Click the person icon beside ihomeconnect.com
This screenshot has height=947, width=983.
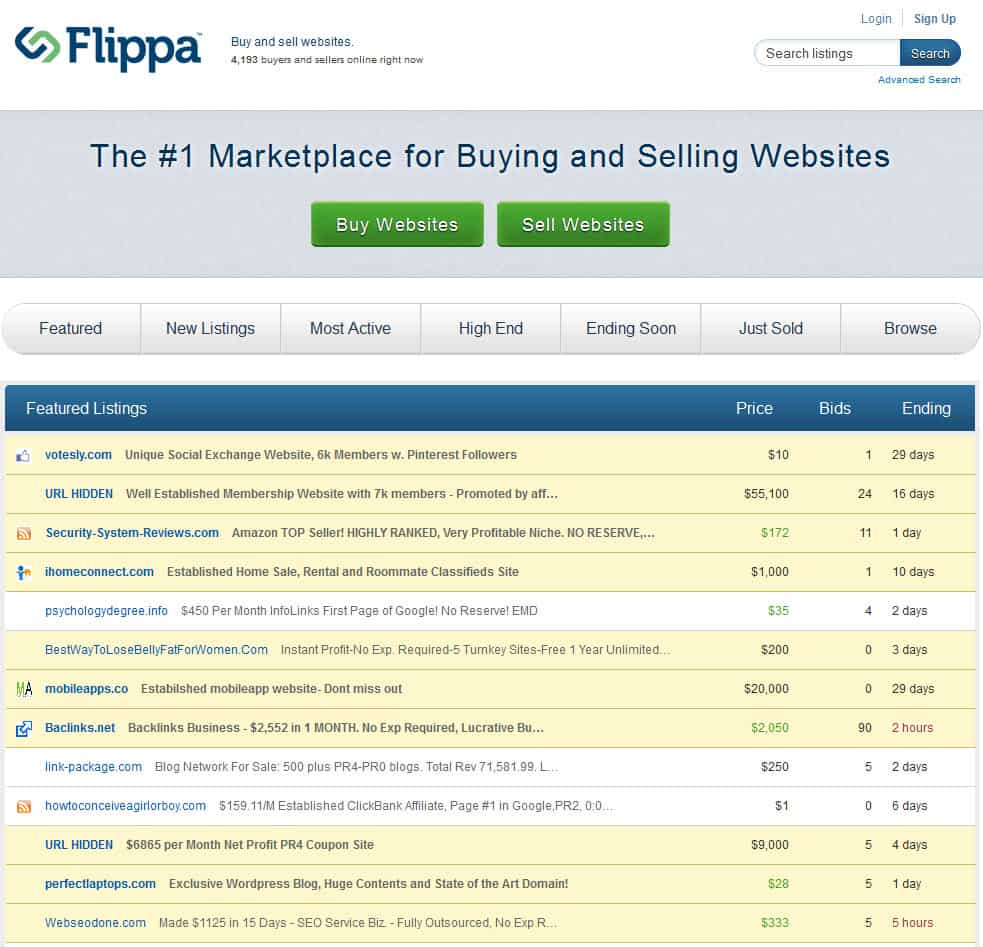pyautogui.click(x=24, y=573)
